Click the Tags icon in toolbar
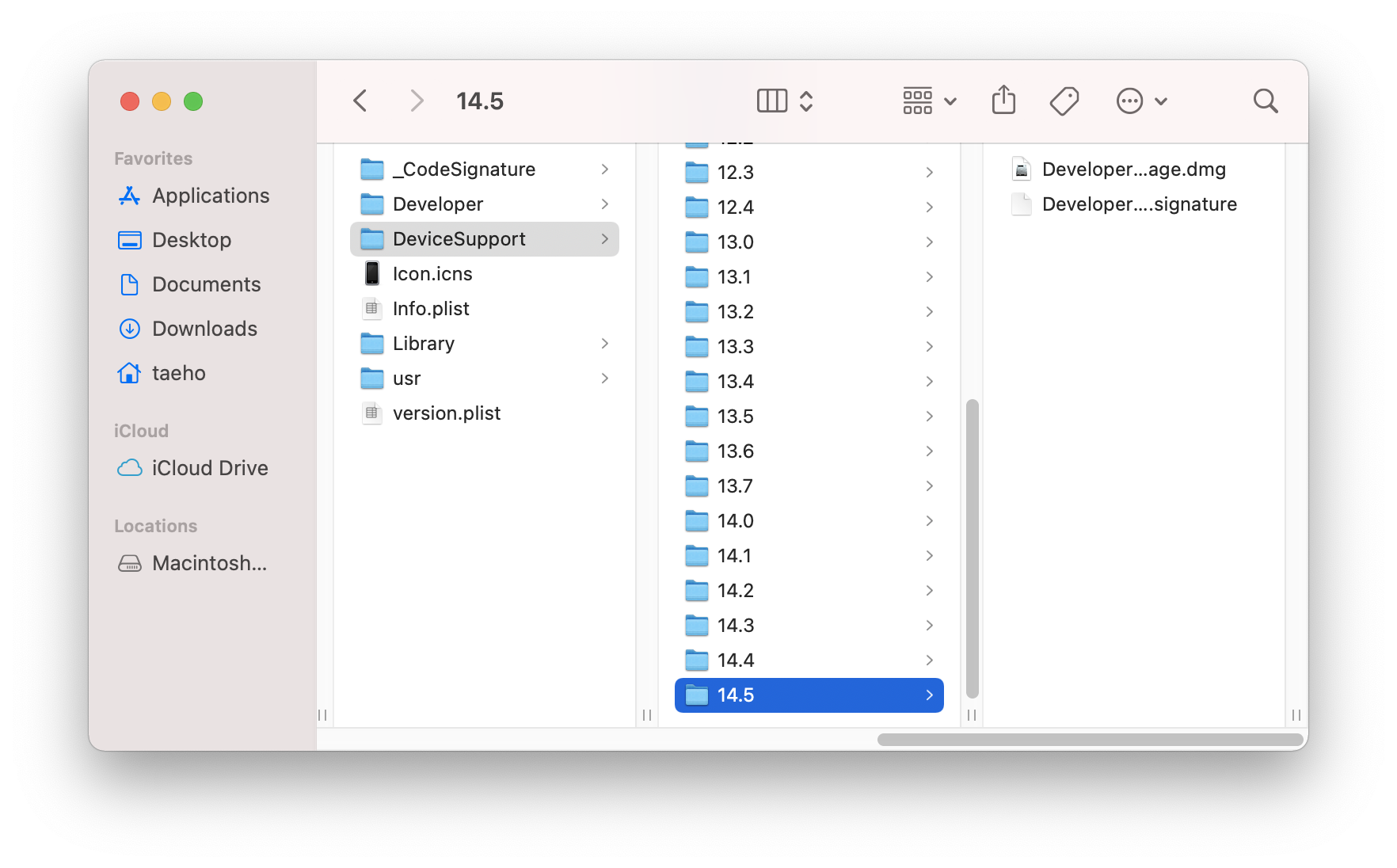 coord(1064,101)
